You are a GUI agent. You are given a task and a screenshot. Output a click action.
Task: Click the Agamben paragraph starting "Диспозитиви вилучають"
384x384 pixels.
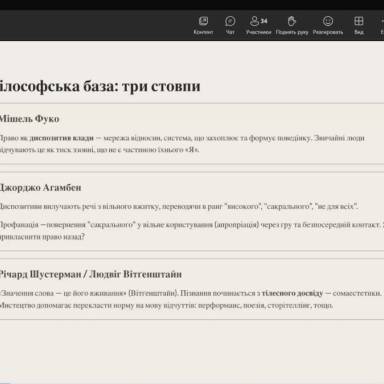coord(179,207)
